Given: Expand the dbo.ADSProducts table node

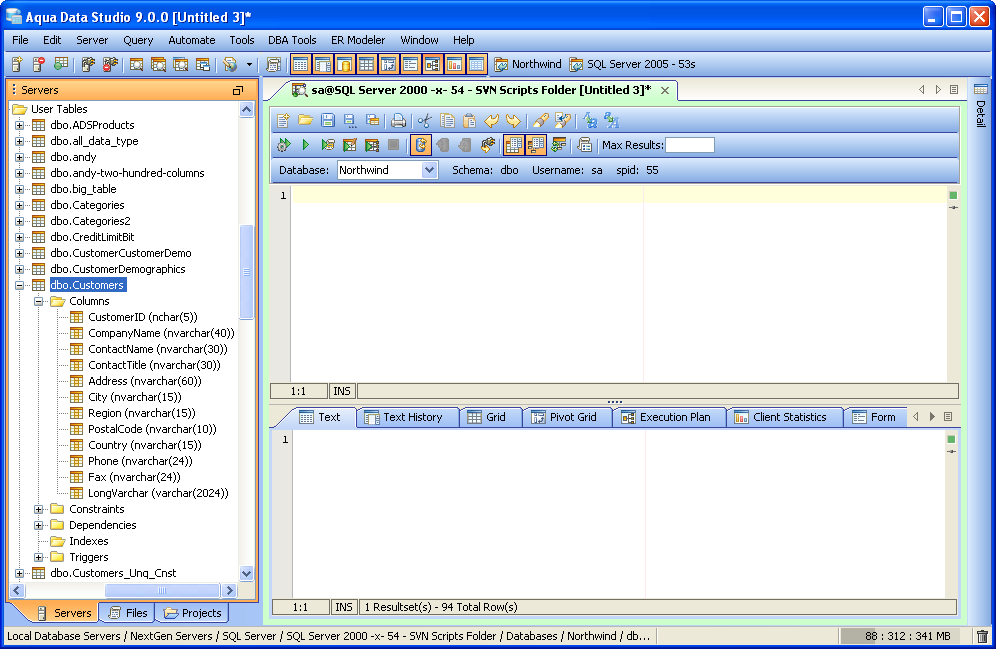Looking at the screenshot, I should [x=20, y=125].
